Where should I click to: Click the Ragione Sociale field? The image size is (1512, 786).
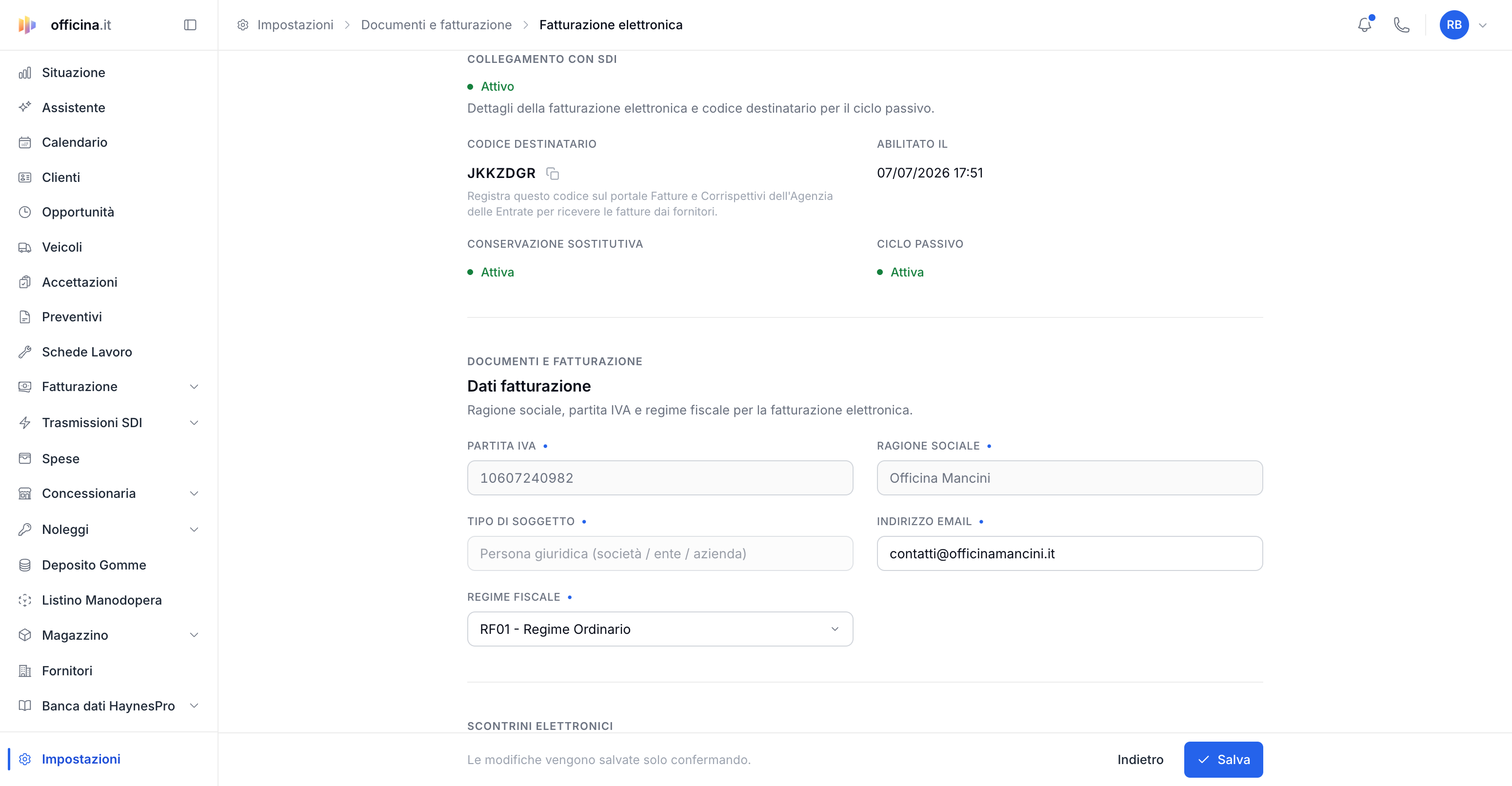click(x=1070, y=477)
